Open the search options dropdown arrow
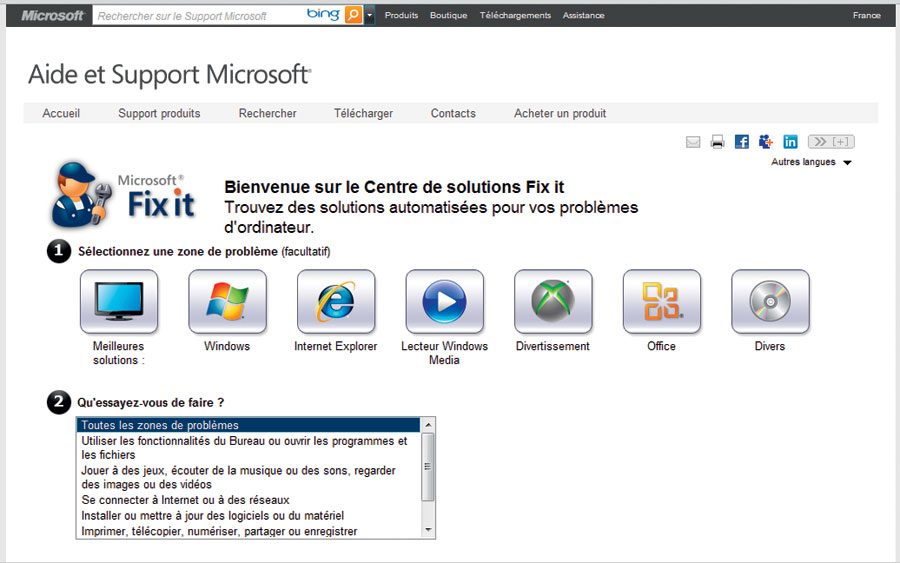The image size is (900, 563). (x=370, y=15)
